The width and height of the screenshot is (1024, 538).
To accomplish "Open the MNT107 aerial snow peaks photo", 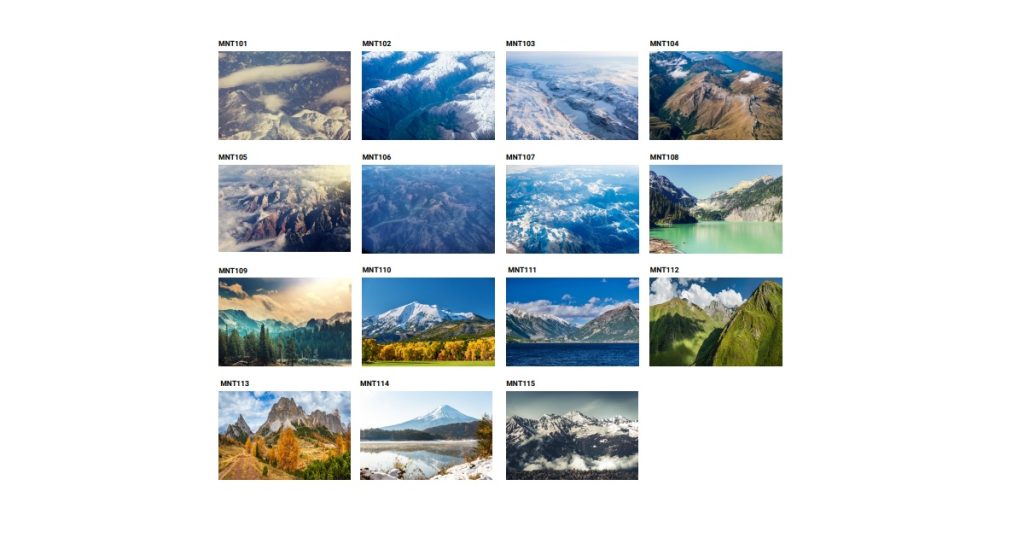I will (572, 209).
